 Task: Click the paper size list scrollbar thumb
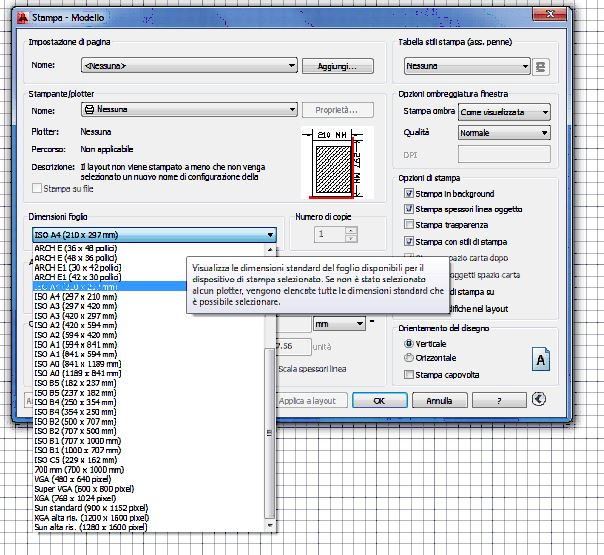tap(270, 433)
